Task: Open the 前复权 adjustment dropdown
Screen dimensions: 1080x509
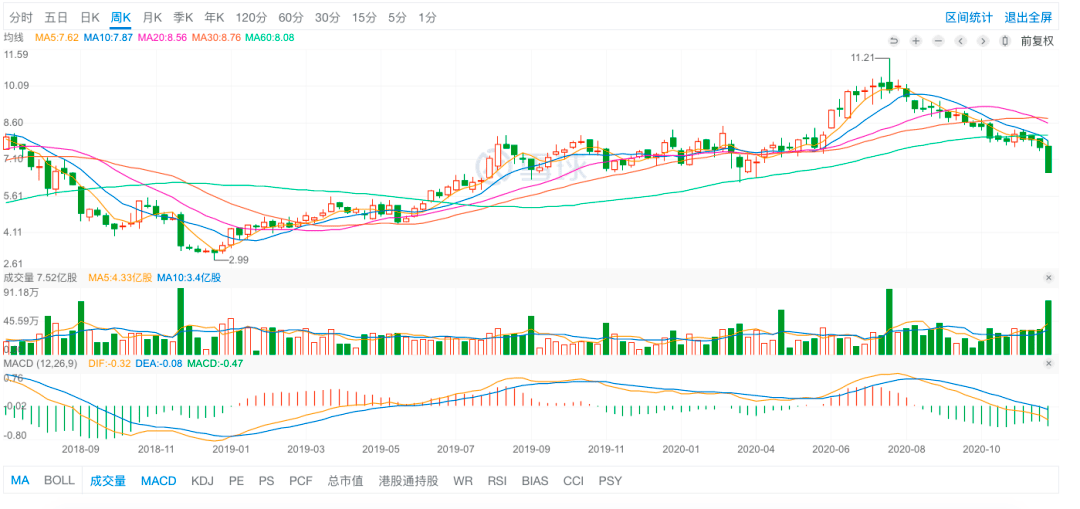Action: point(1037,41)
